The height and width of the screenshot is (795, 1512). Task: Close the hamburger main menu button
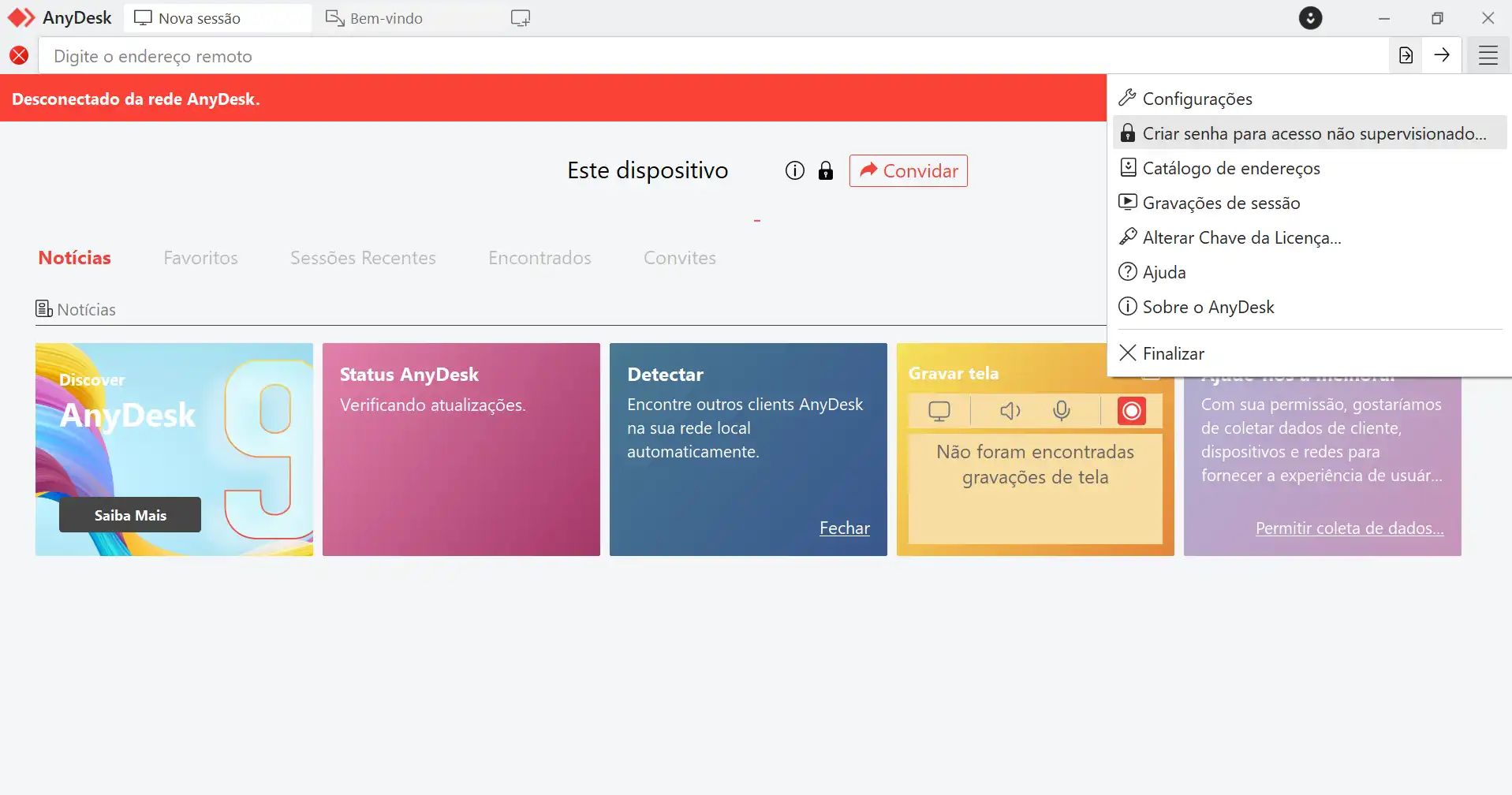(x=1488, y=55)
